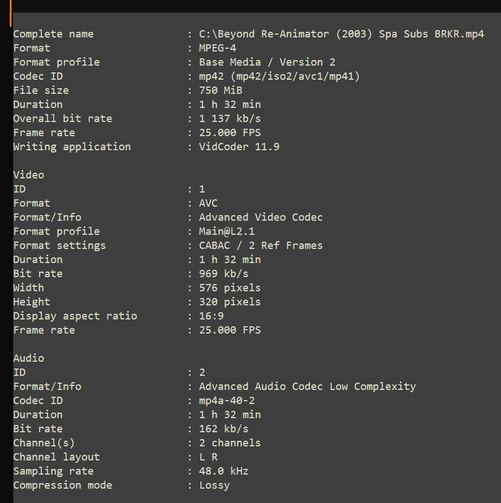The image size is (501, 503).
Task: Click the complete name file path value
Action: pos(341,34)
